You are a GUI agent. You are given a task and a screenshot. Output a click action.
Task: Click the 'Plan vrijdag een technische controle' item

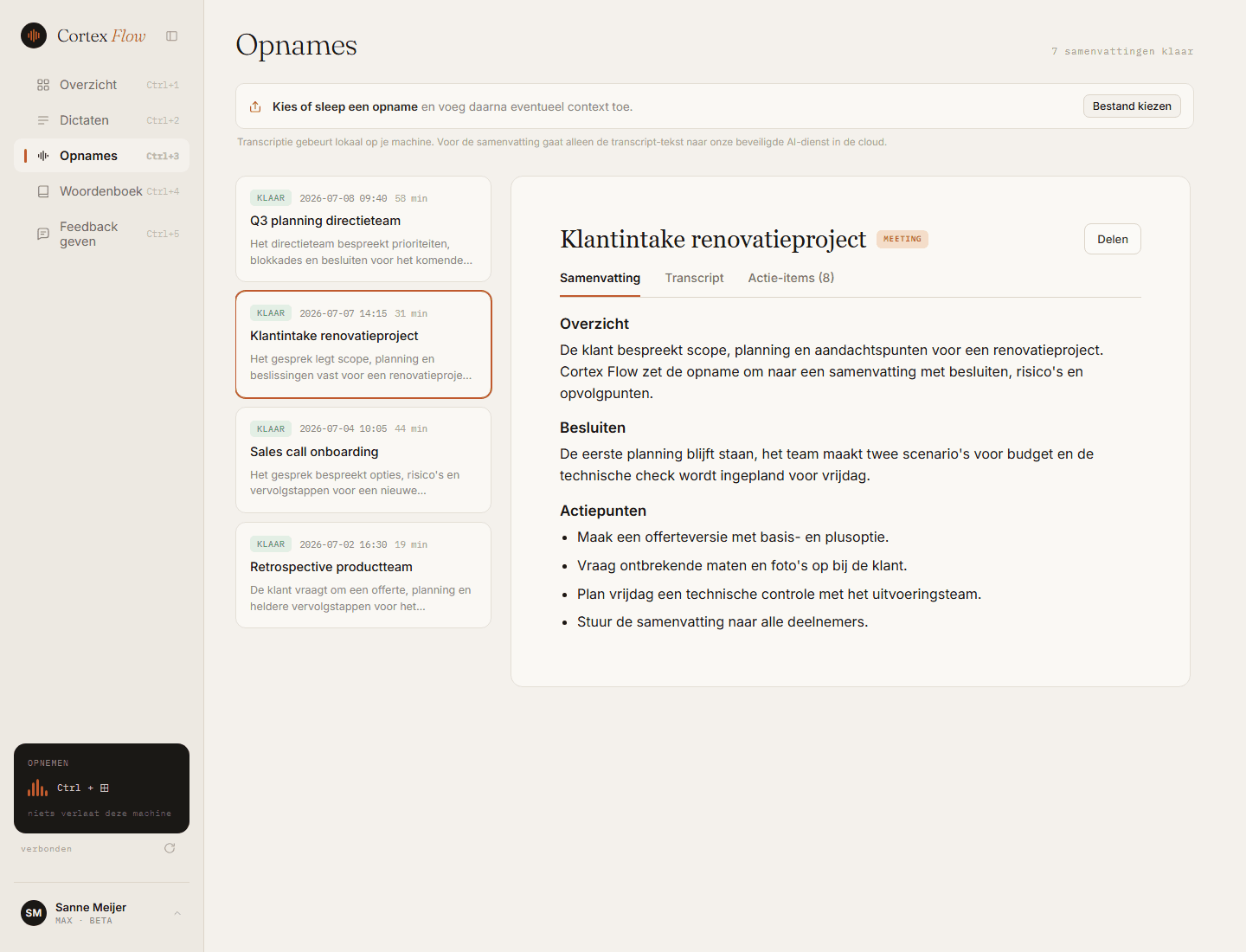(x=780, y=595)
